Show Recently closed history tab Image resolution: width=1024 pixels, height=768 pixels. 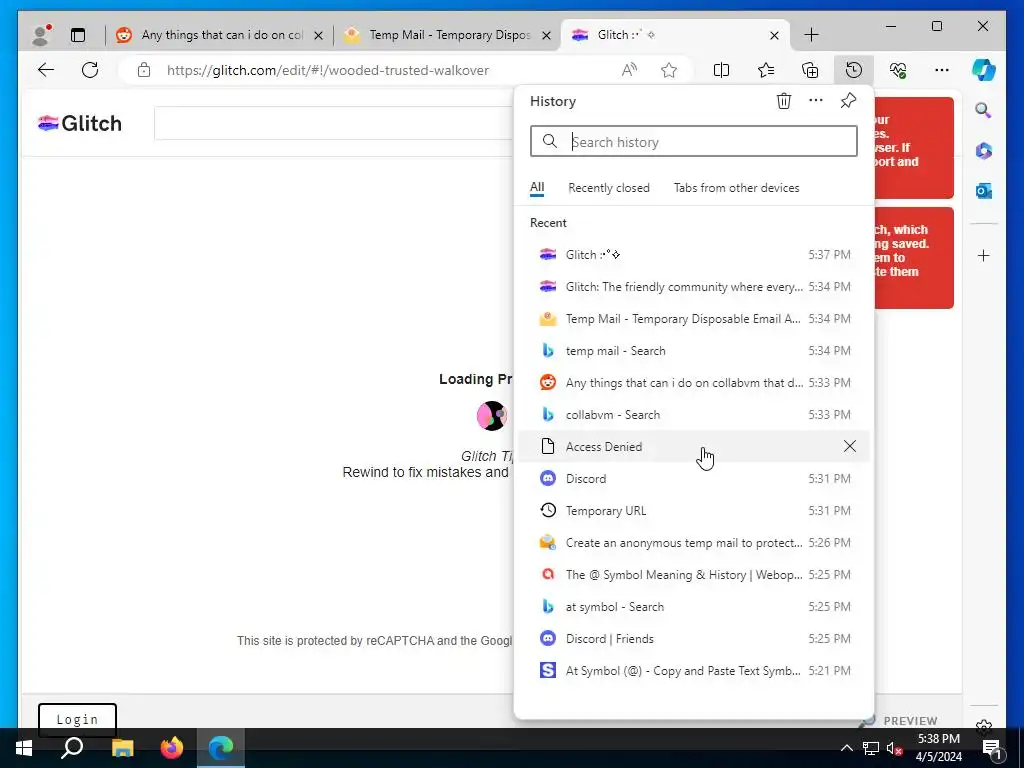[609, 188]
